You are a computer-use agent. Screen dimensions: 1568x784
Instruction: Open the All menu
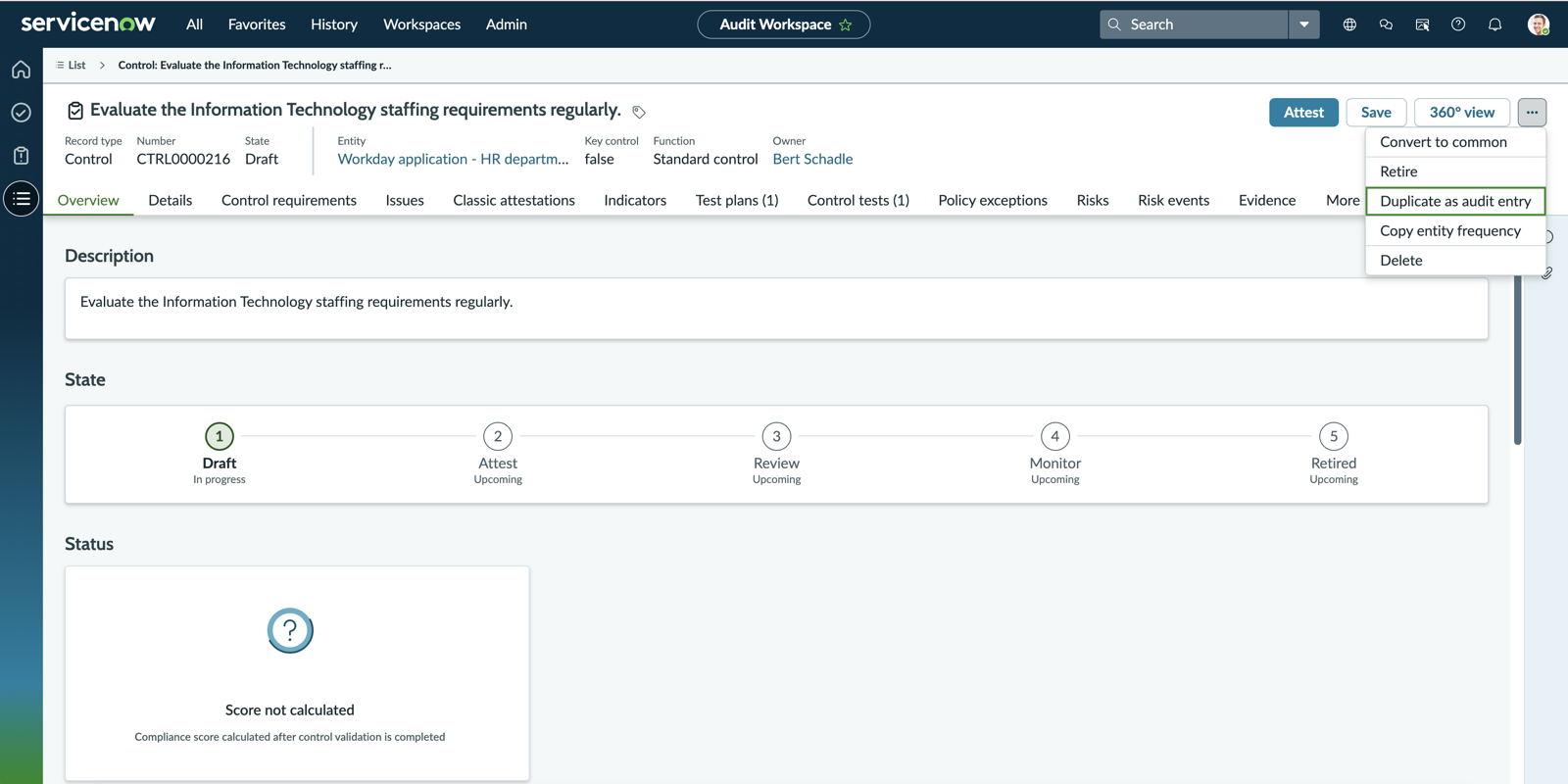pos(194,24)
